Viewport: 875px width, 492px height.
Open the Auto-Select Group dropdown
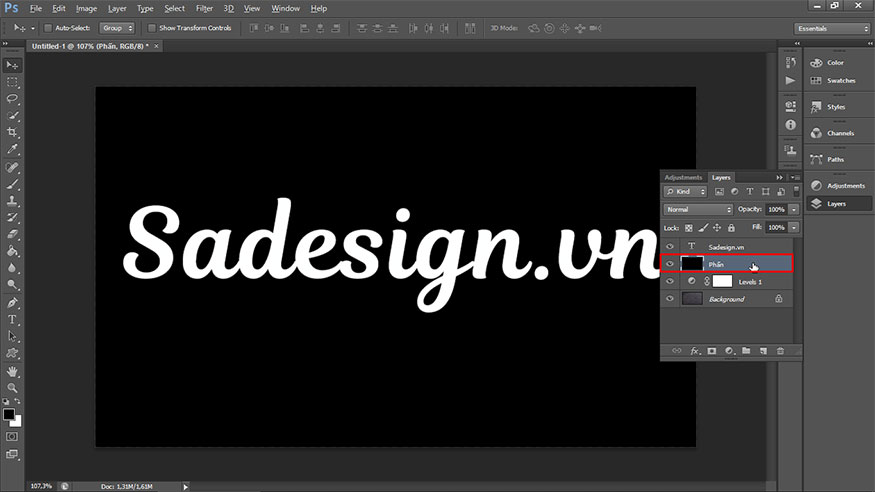(117, 28)
